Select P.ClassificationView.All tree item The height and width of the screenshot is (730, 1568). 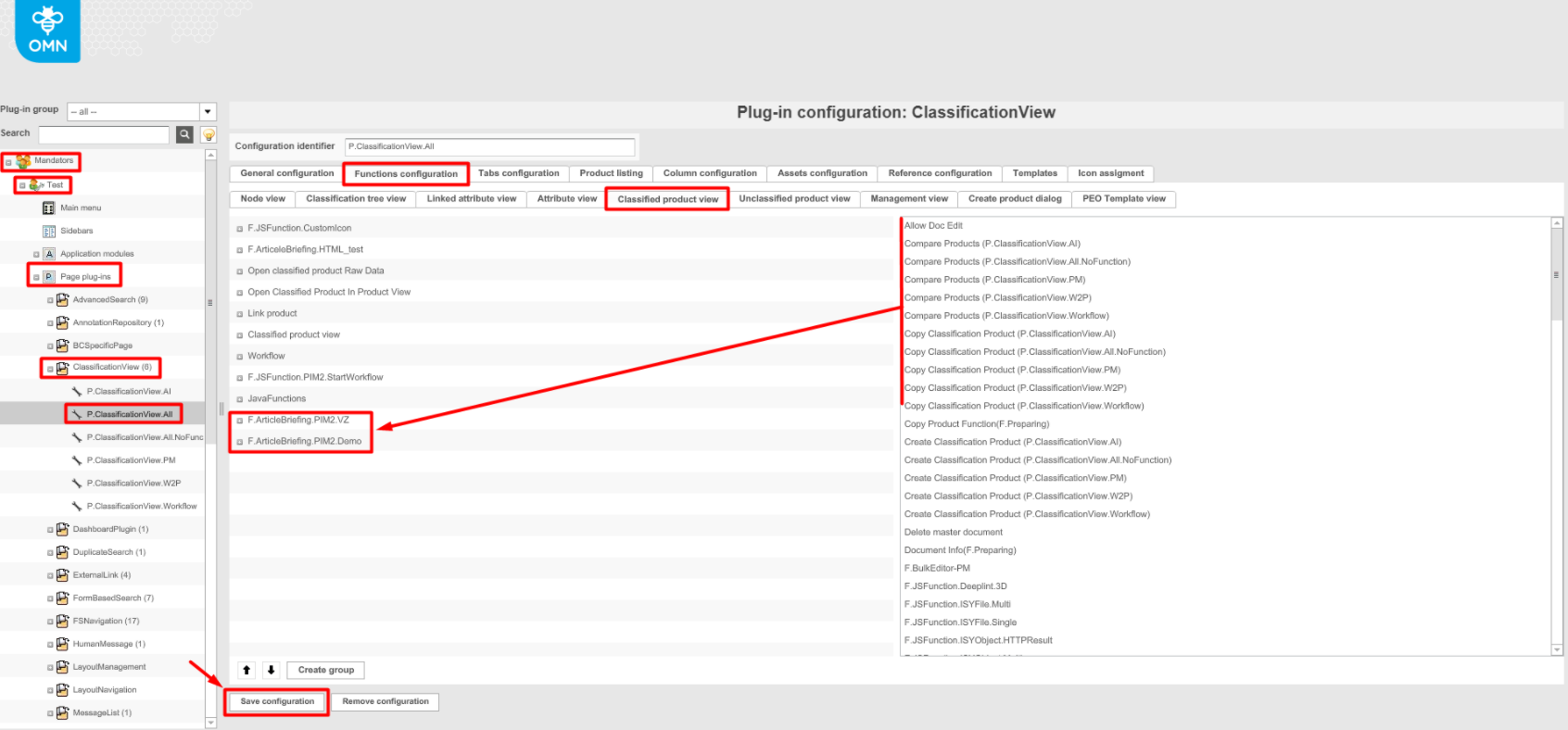click(x=129, y=414)
